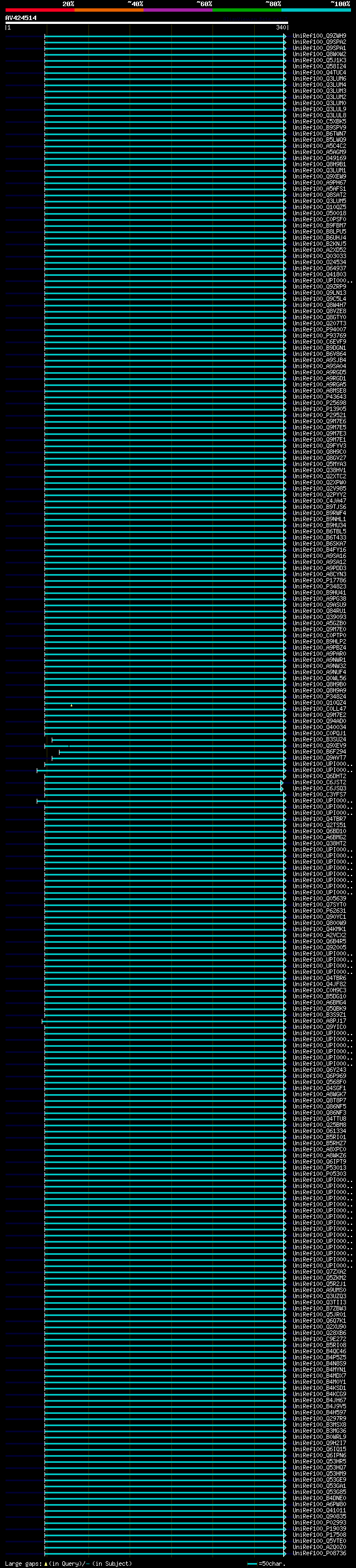Select hit label UniRef100_P43643

click(319, 397)
